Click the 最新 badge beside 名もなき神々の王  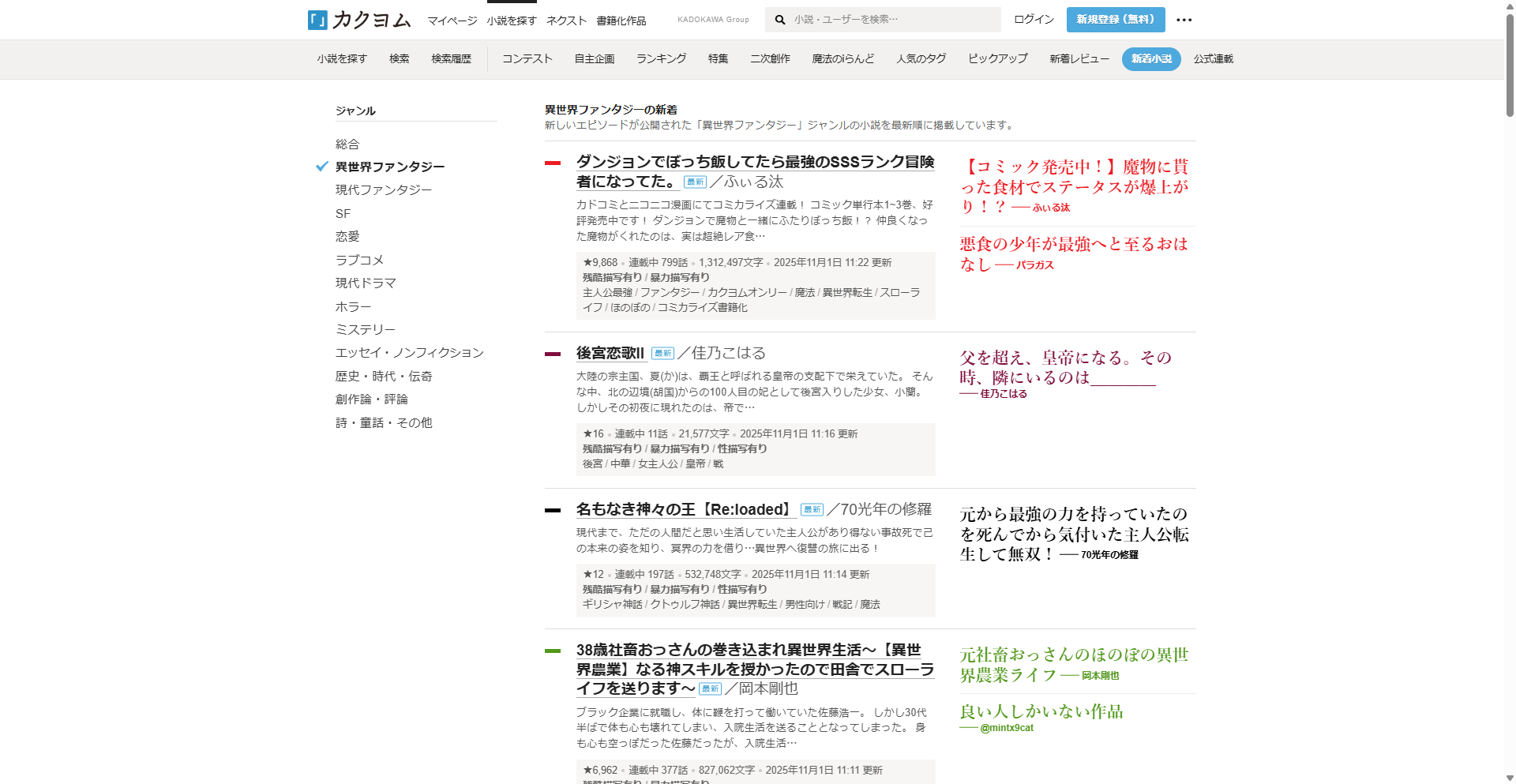(812, 510)
